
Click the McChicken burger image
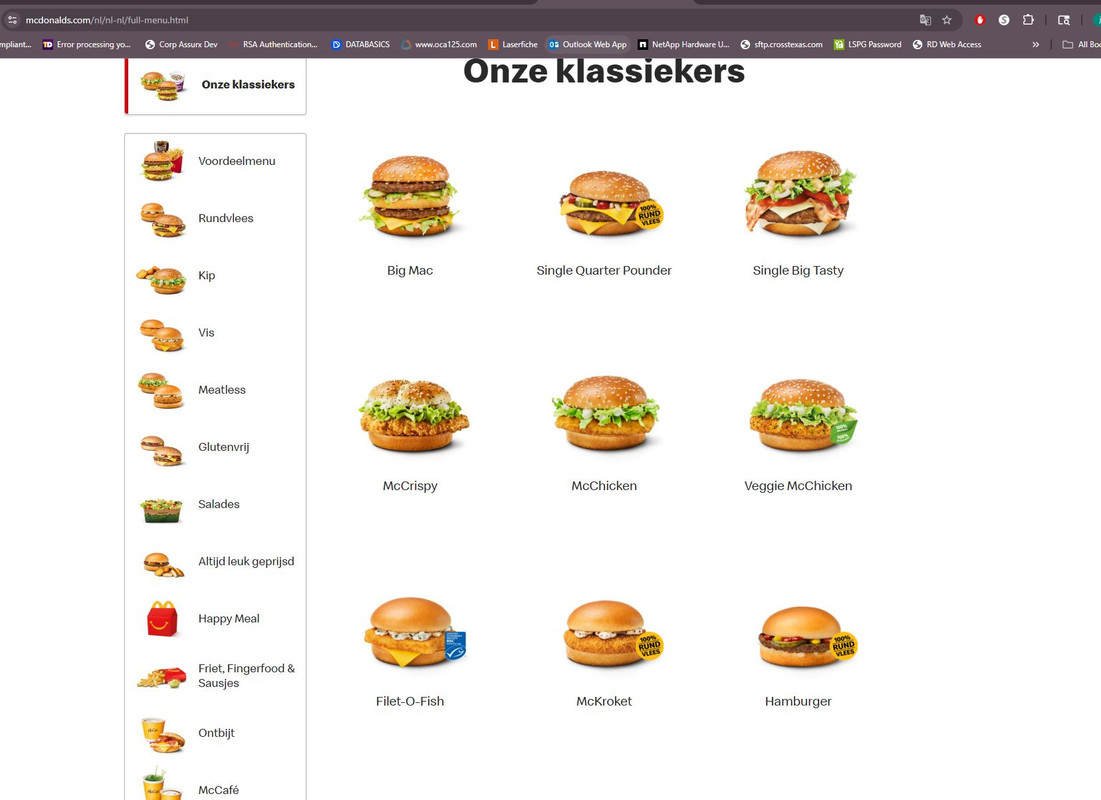[x=606, y=413]
